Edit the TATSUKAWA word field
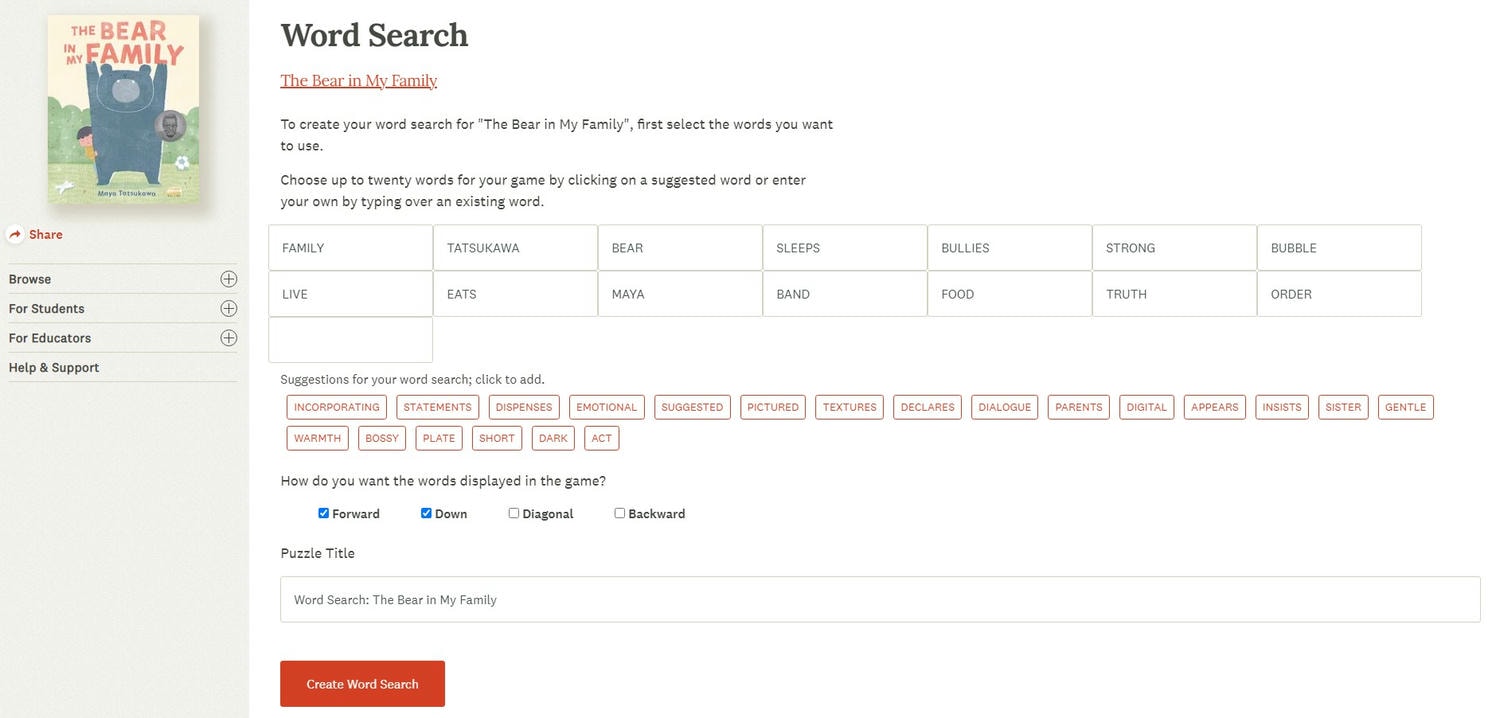Viewport: 1500px width, 718px height. coord(515,248)
